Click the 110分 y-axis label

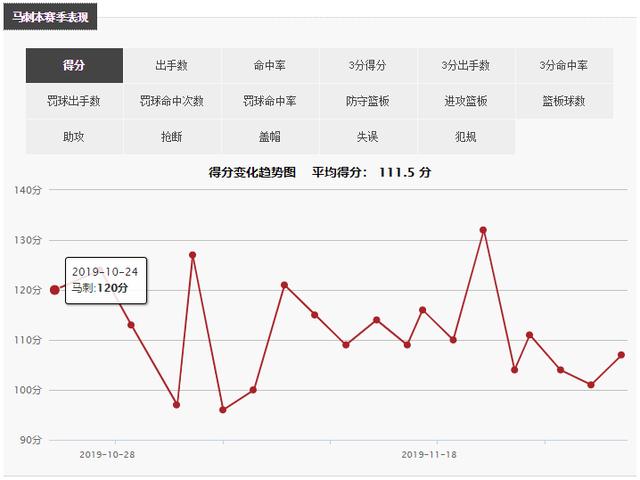[28, 340]
